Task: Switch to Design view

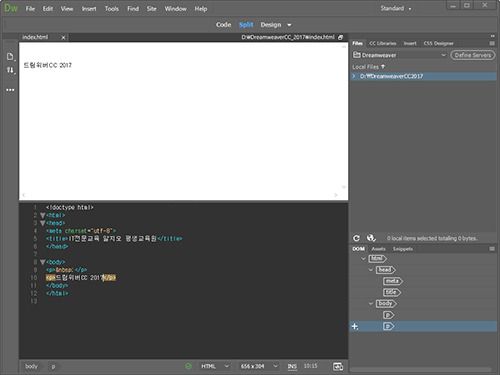Action: coord(271,25)
